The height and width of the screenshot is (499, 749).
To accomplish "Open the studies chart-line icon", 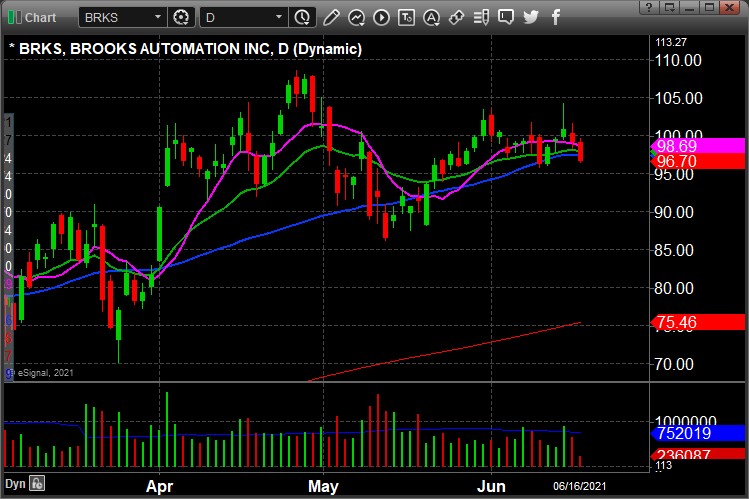I will click(356, 18).
